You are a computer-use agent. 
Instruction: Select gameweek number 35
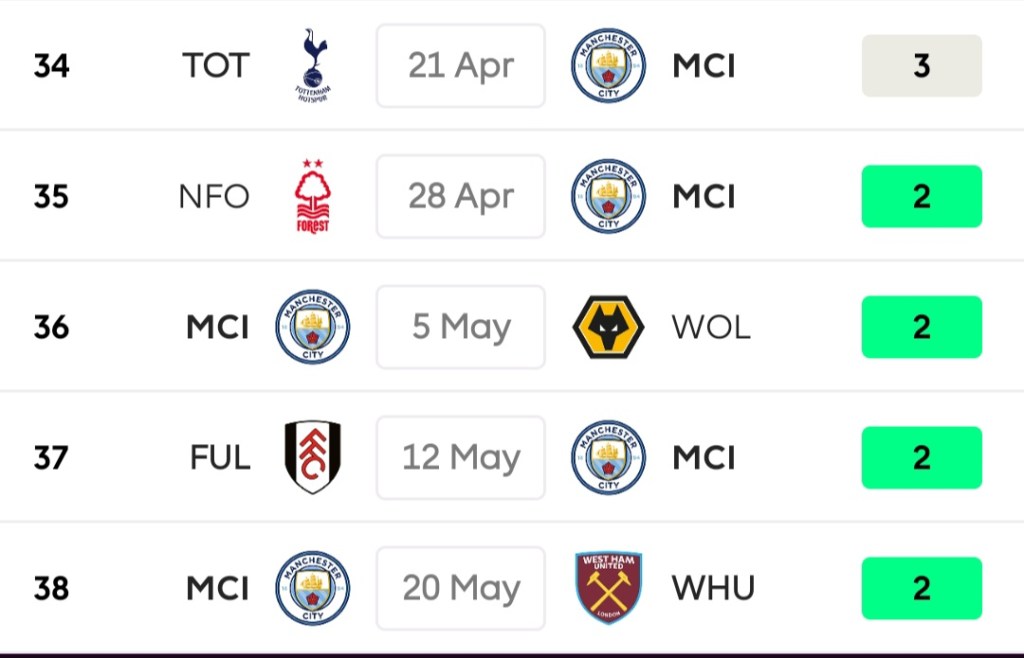(51, 196)
